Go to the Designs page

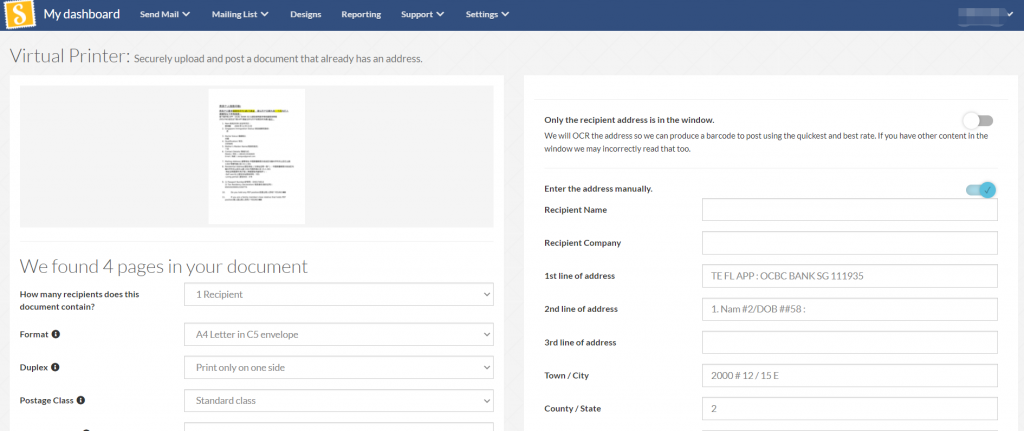pyautogui.click(x=306, y=14)
